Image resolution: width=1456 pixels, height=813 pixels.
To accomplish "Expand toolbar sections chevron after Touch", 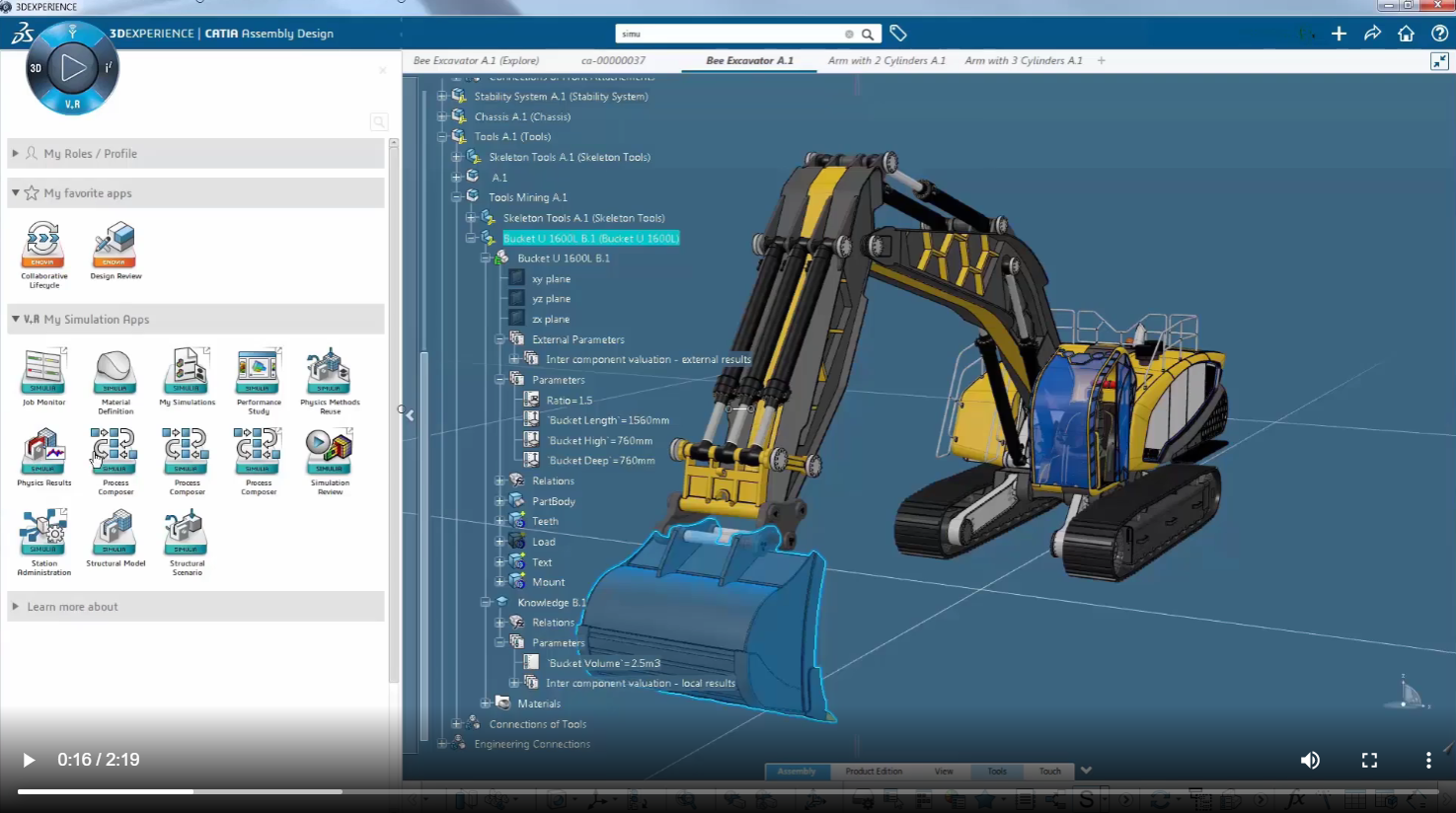I will click(1086, 771).
